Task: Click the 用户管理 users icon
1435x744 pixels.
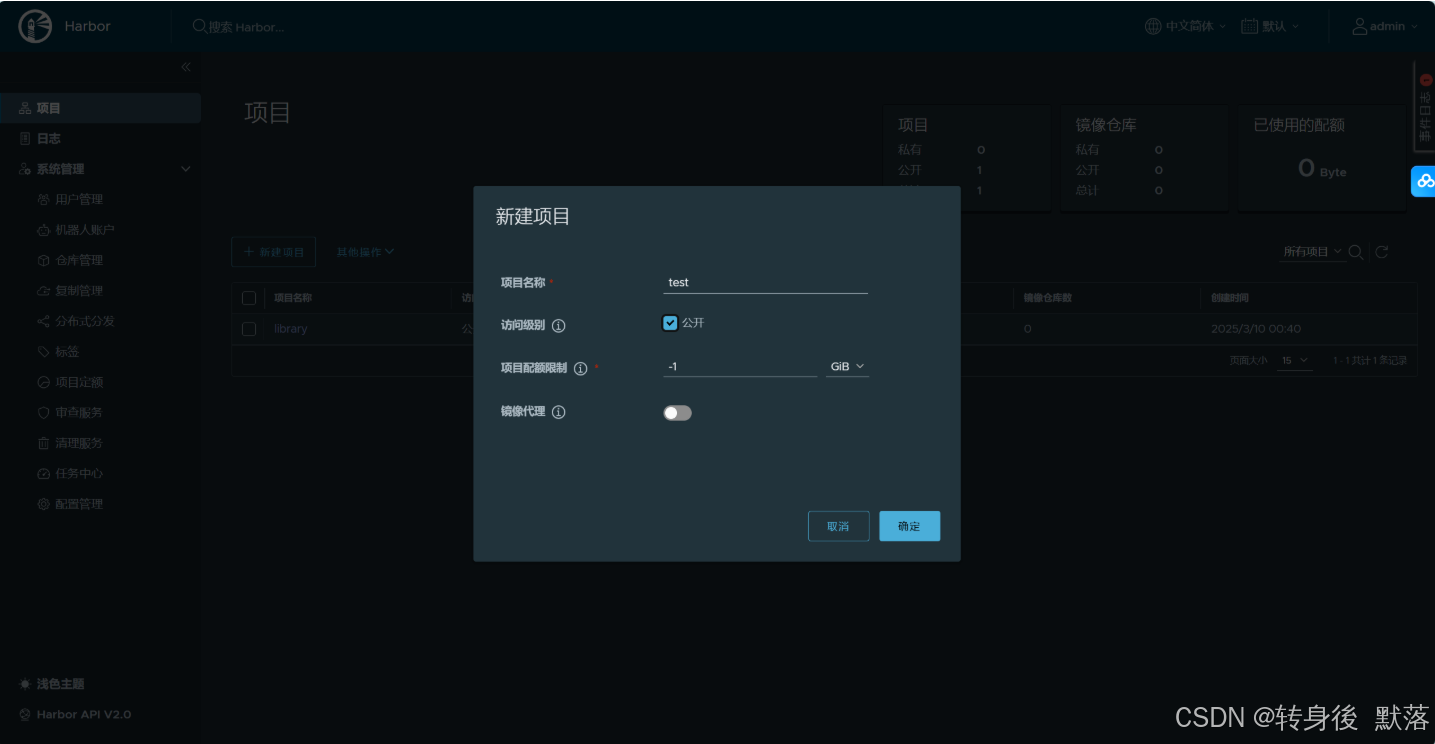Action: pos(43,199)
